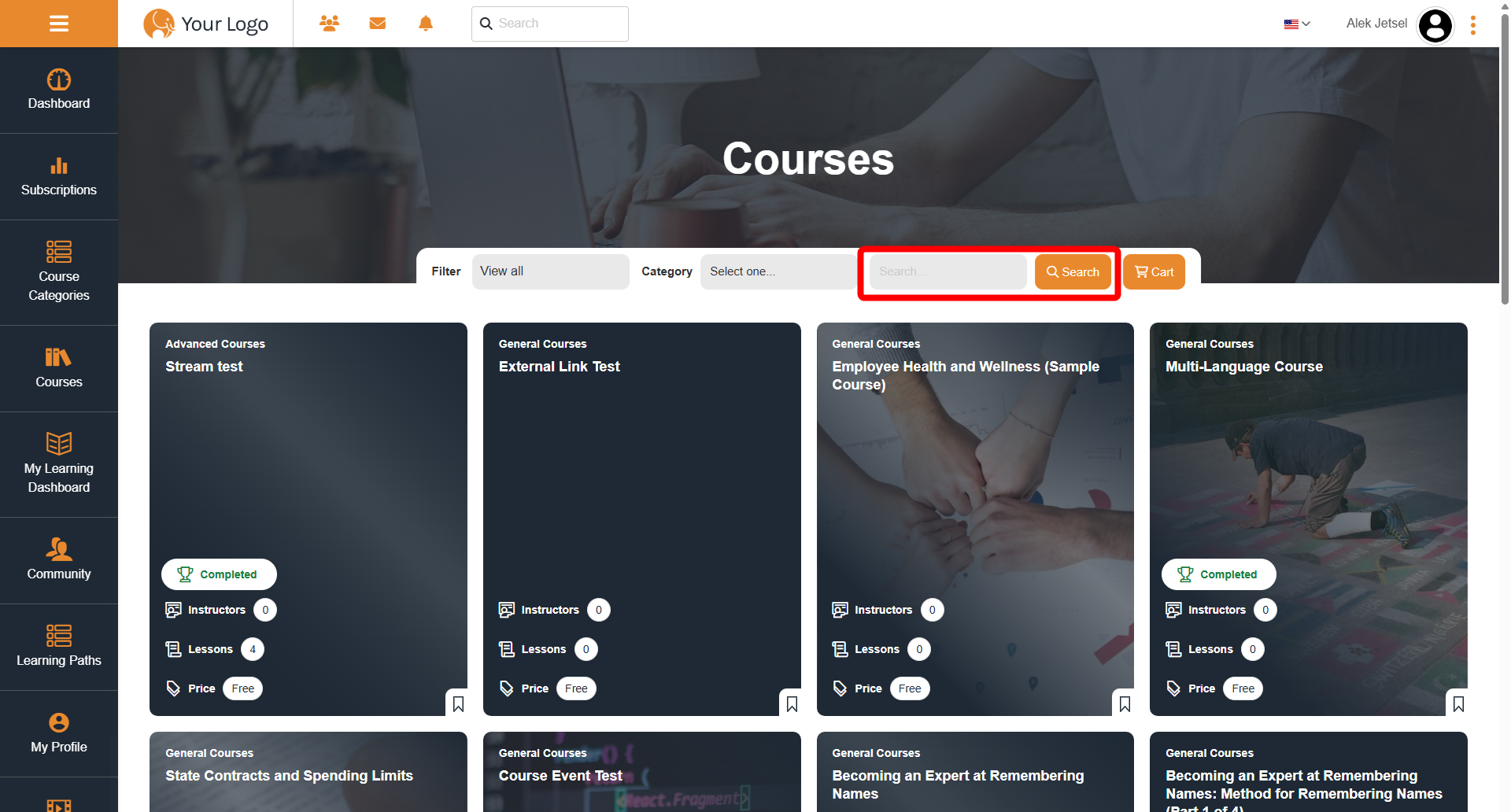Open the messages envelope icon

pos(378,24)
